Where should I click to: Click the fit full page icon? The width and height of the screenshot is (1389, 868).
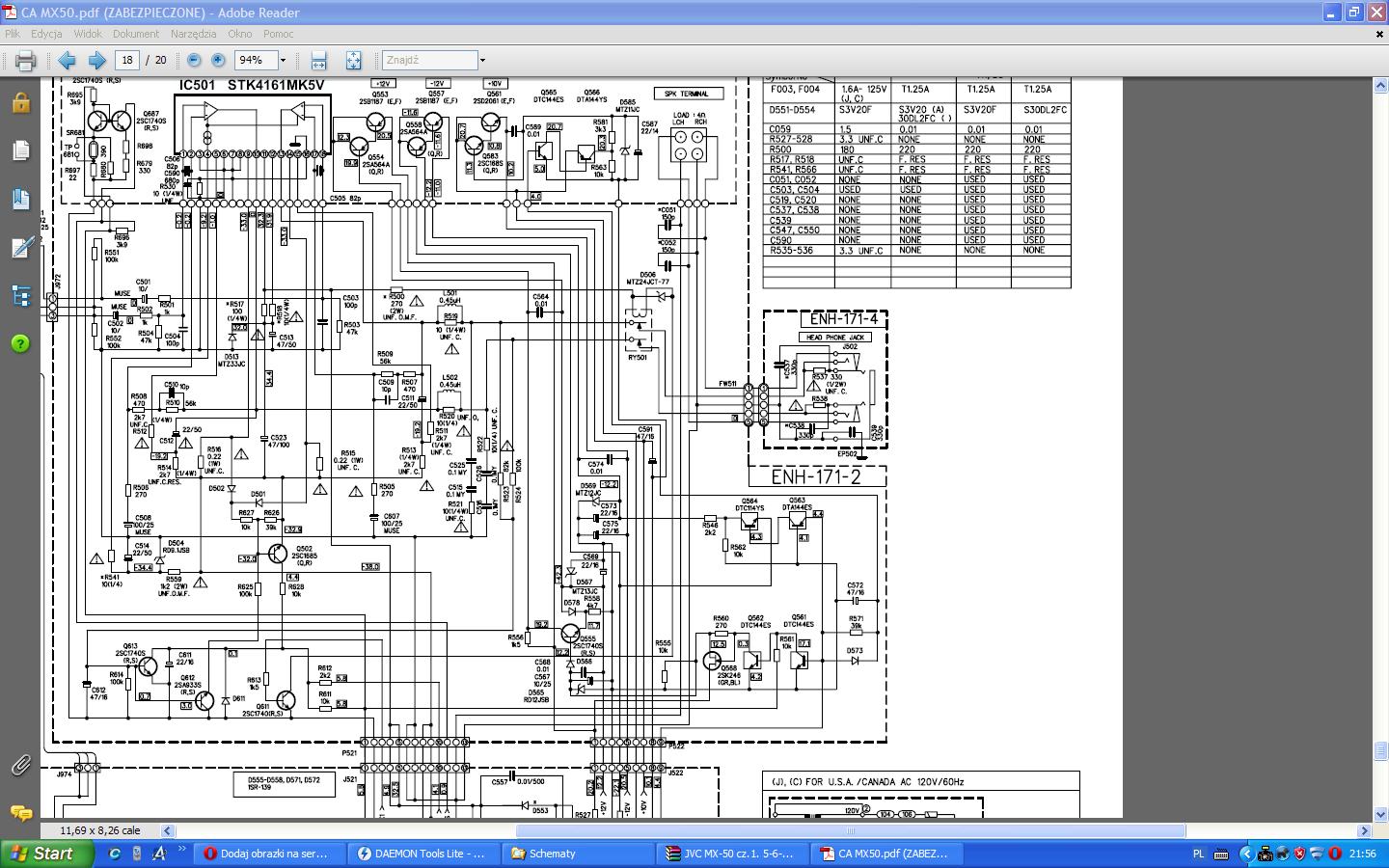(x=353, y=60)
